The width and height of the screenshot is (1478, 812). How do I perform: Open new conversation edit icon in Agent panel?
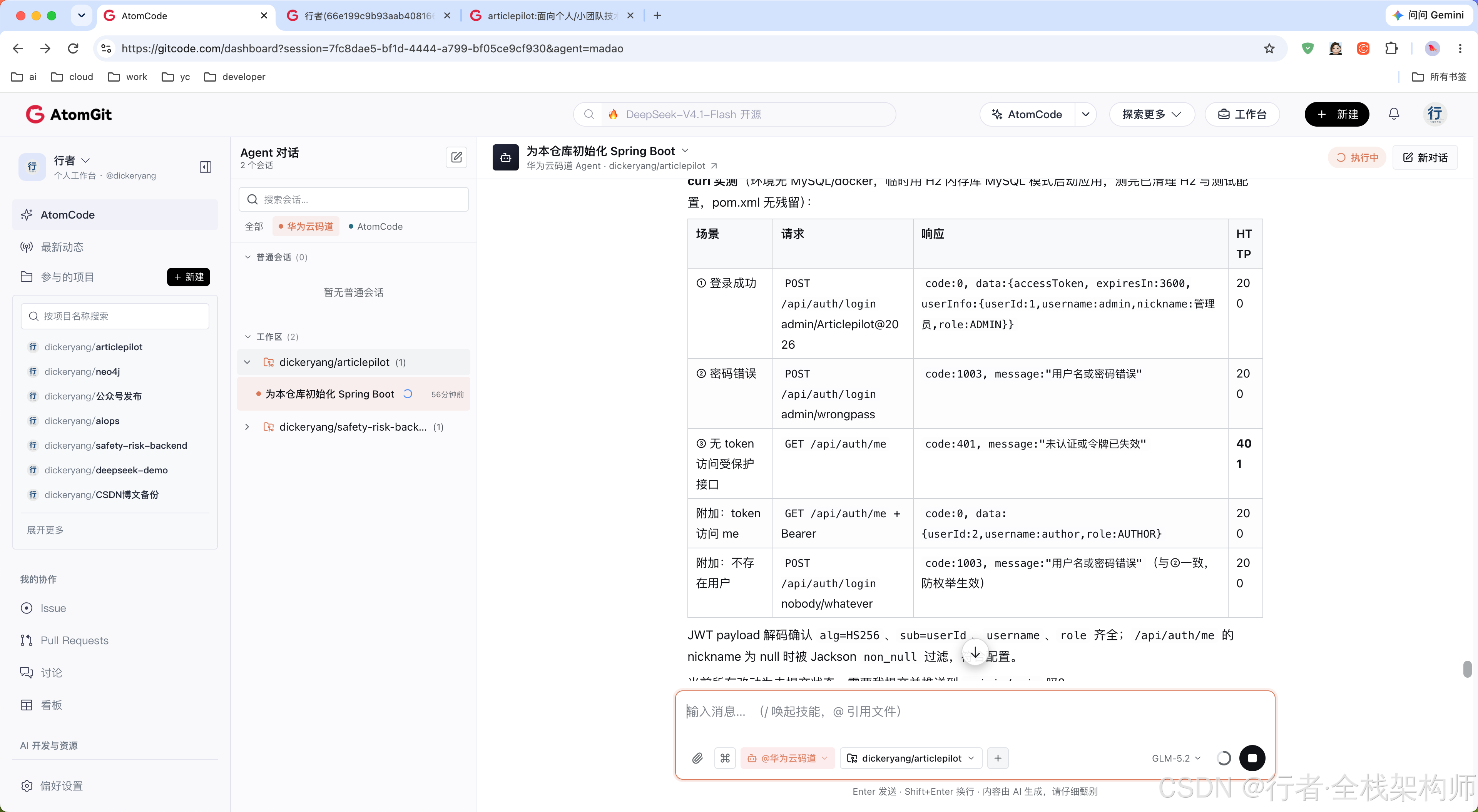point(456,157)
